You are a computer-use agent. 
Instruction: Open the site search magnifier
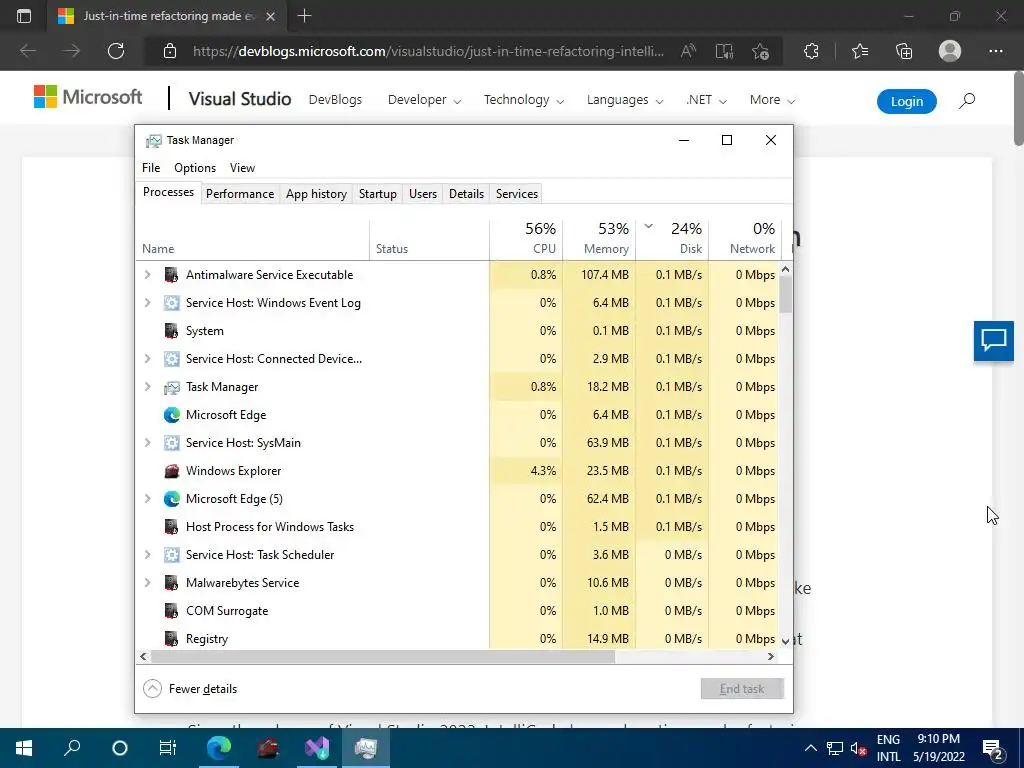[967, 101]
